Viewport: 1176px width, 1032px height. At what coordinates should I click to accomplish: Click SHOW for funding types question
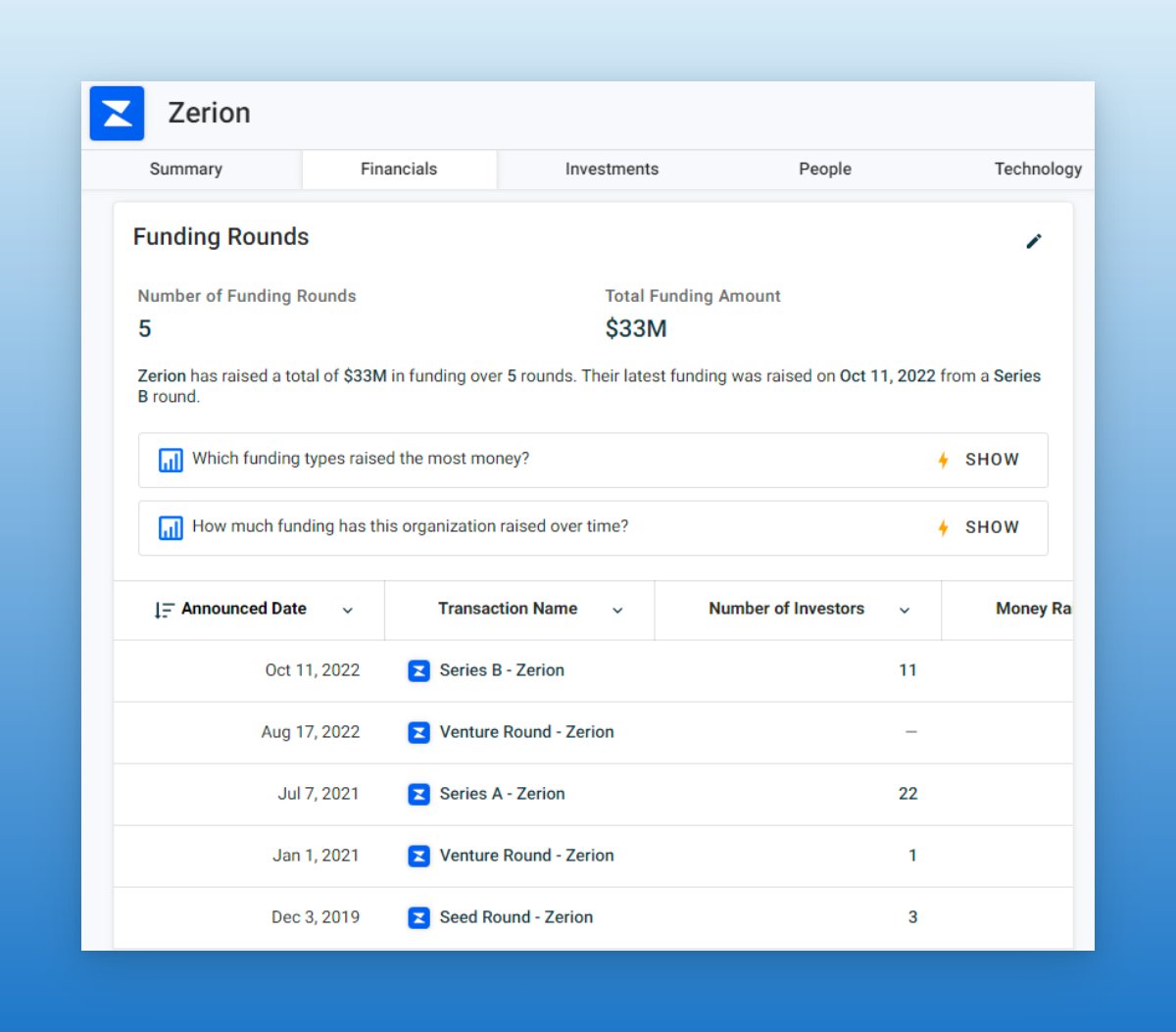click(992, 460)
